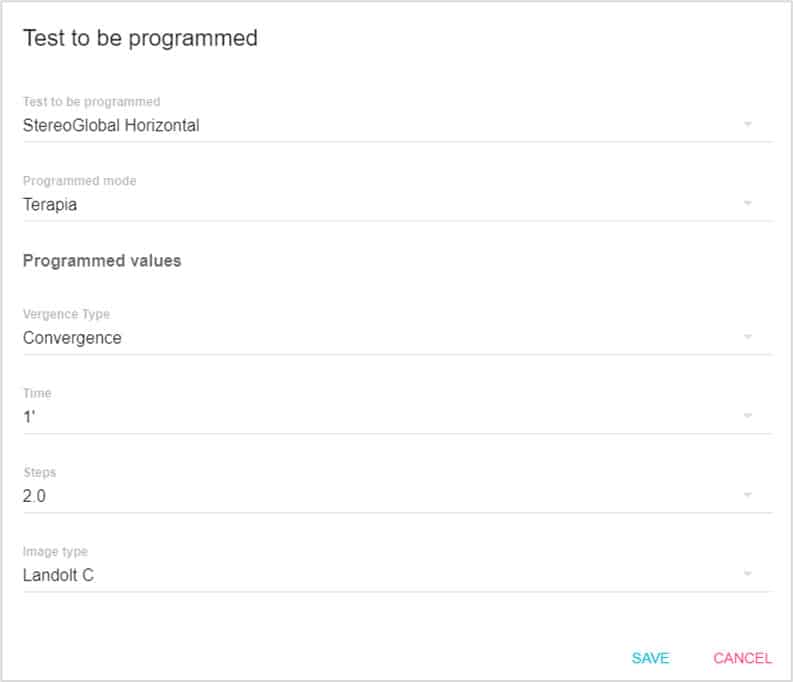This screenshot has height=682, width=793.
Task: Open the 1' time value dropdown
Action: pos(380,417)
